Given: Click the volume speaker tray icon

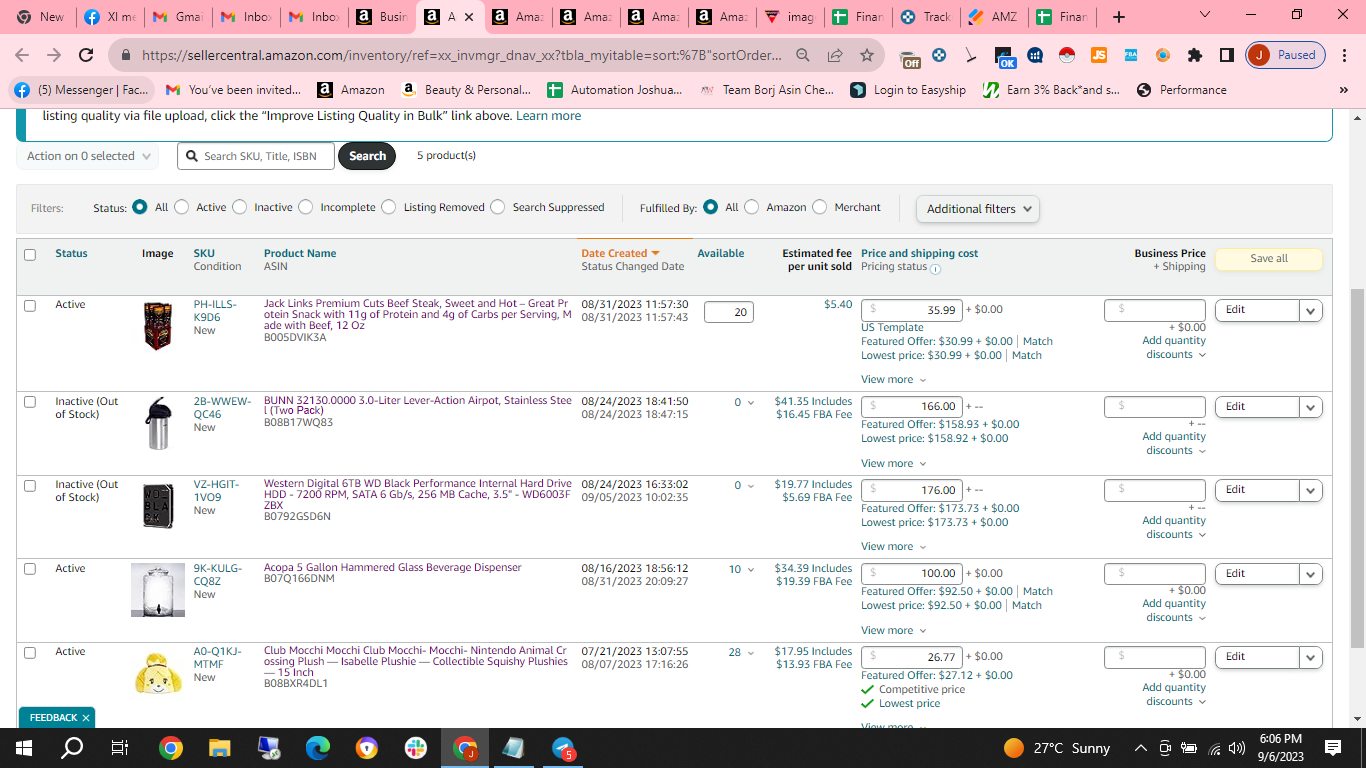Looking at the screenshot, I should point(1236,748).
